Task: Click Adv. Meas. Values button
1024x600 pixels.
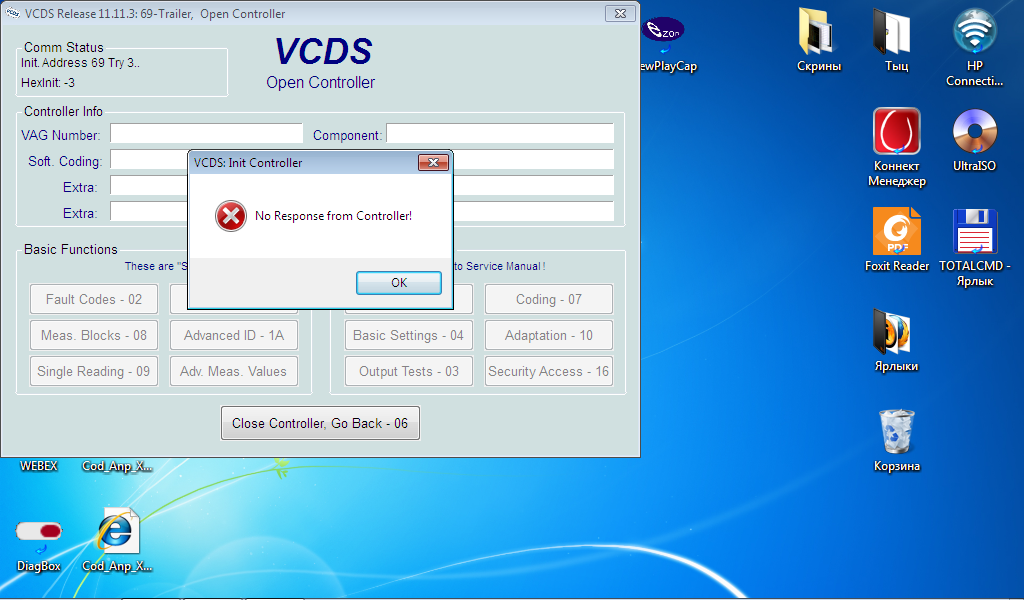Action: [x=234, y=371]
